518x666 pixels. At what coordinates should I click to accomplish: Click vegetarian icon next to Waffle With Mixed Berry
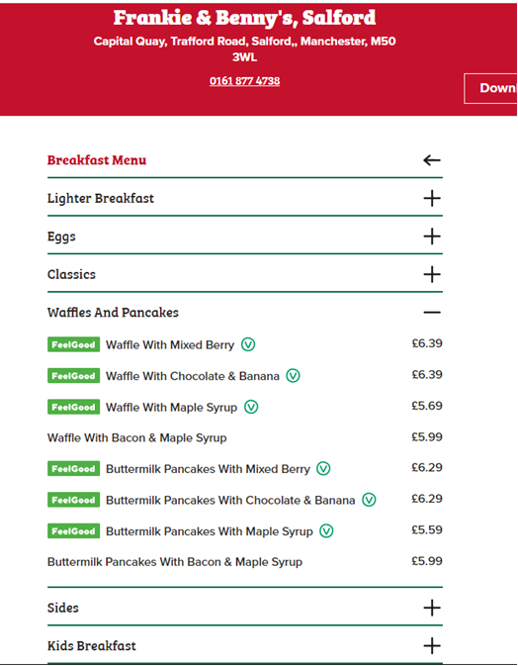pyautogui.click(x=248, y=344)
